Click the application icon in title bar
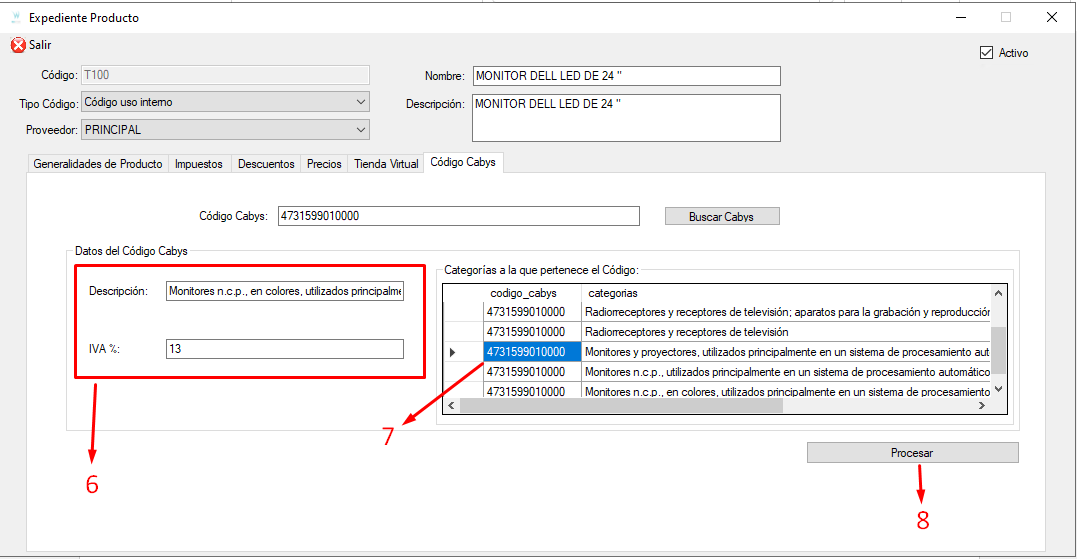1077x559 pixels. (x=16, y=18)
